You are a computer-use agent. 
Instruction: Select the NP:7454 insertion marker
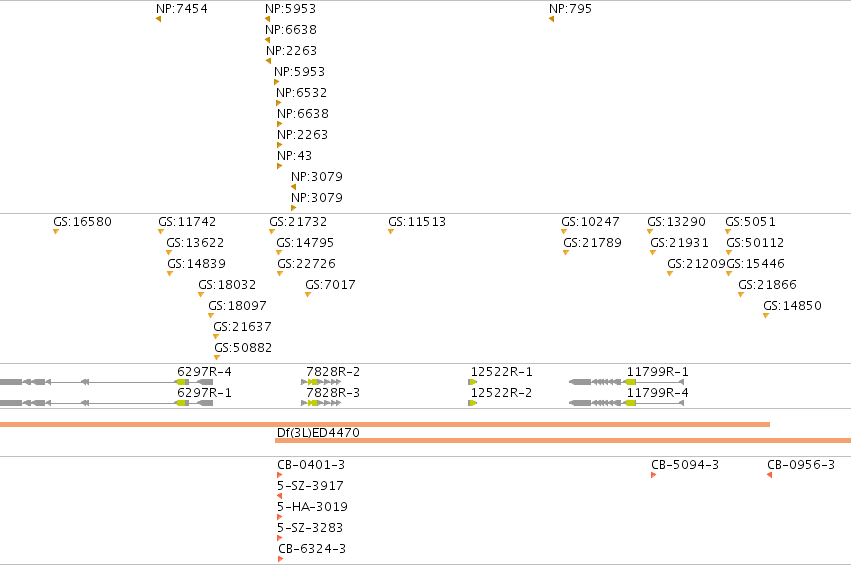(x=158, y=19)
